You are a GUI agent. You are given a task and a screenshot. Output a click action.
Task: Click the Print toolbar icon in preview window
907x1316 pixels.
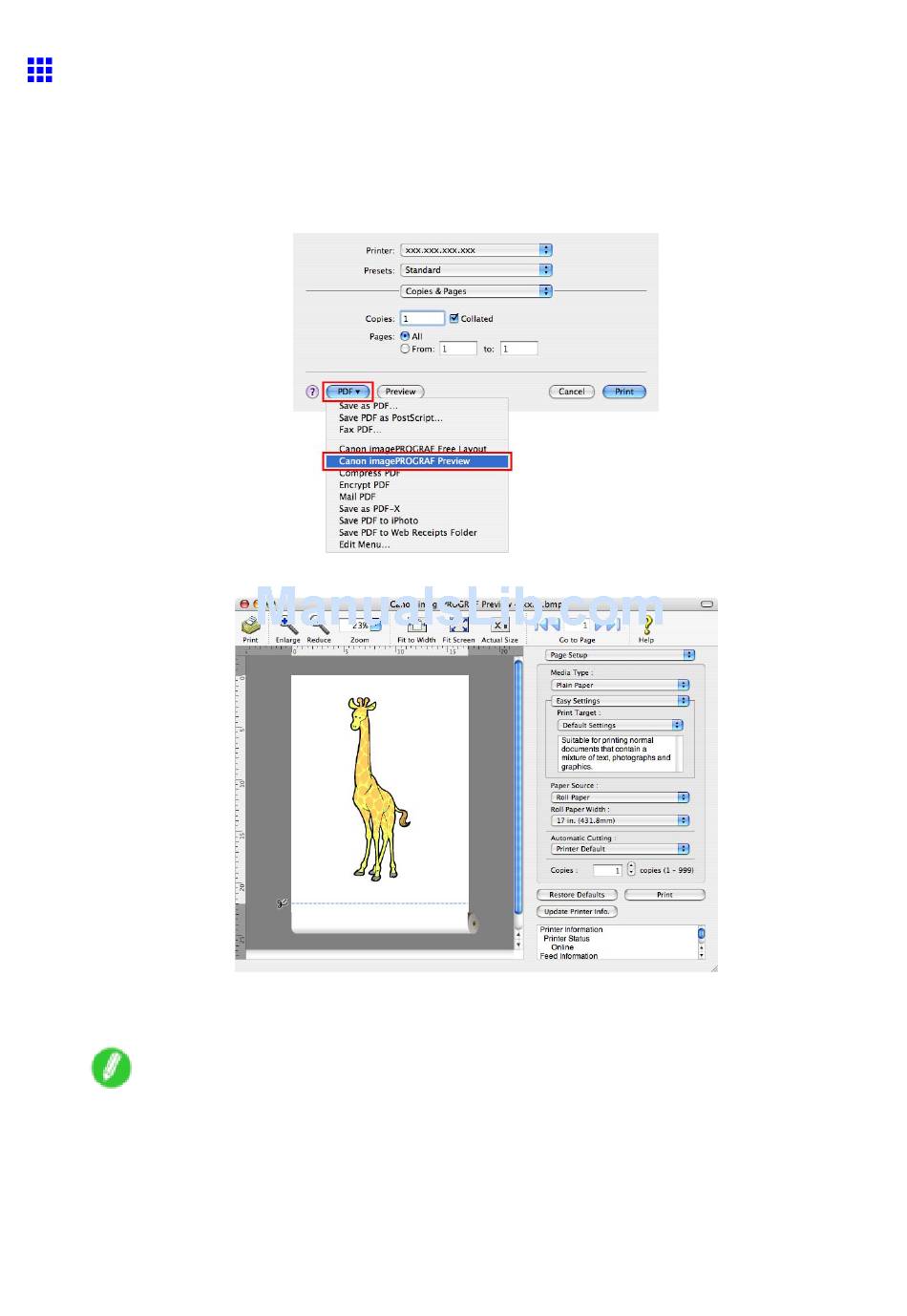[x=250, y=625]
